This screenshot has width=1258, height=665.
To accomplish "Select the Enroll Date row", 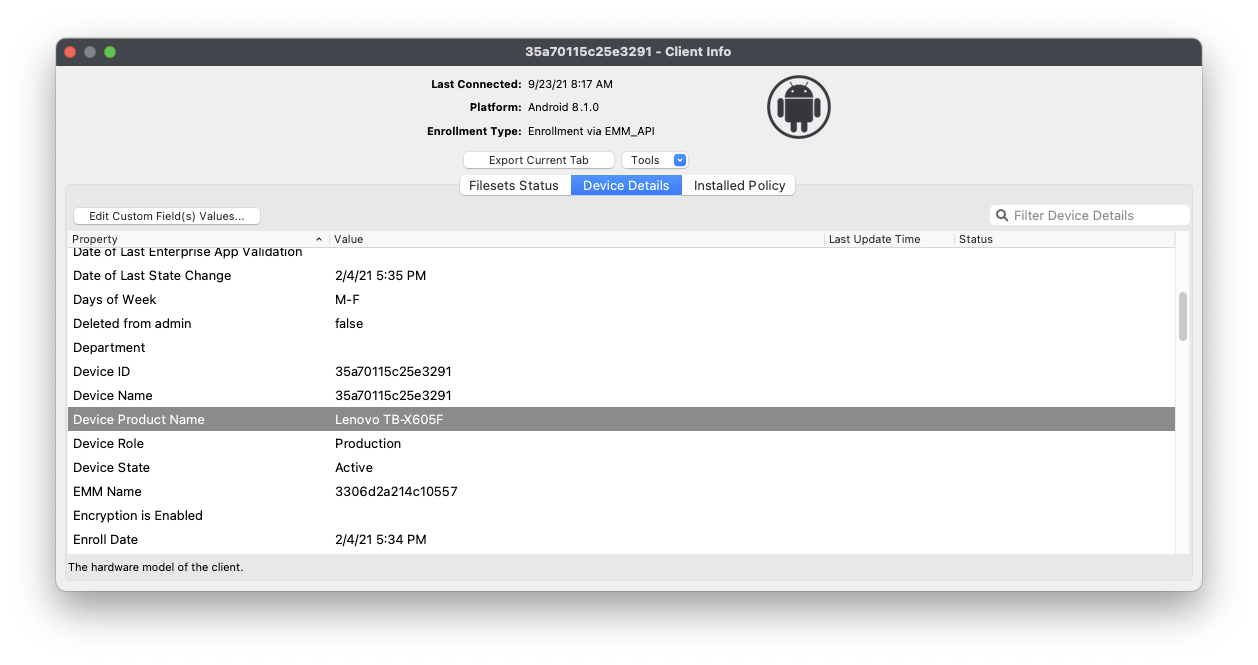I will coord(621,540).
